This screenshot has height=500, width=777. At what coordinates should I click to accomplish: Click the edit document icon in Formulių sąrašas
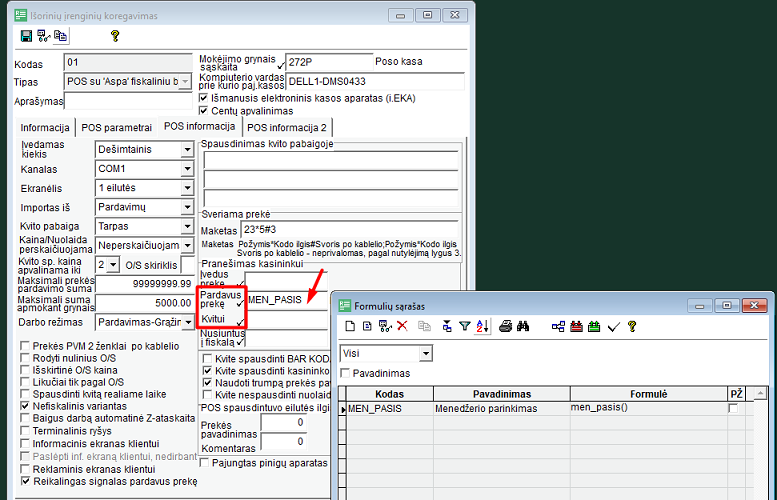coord(367,326)
